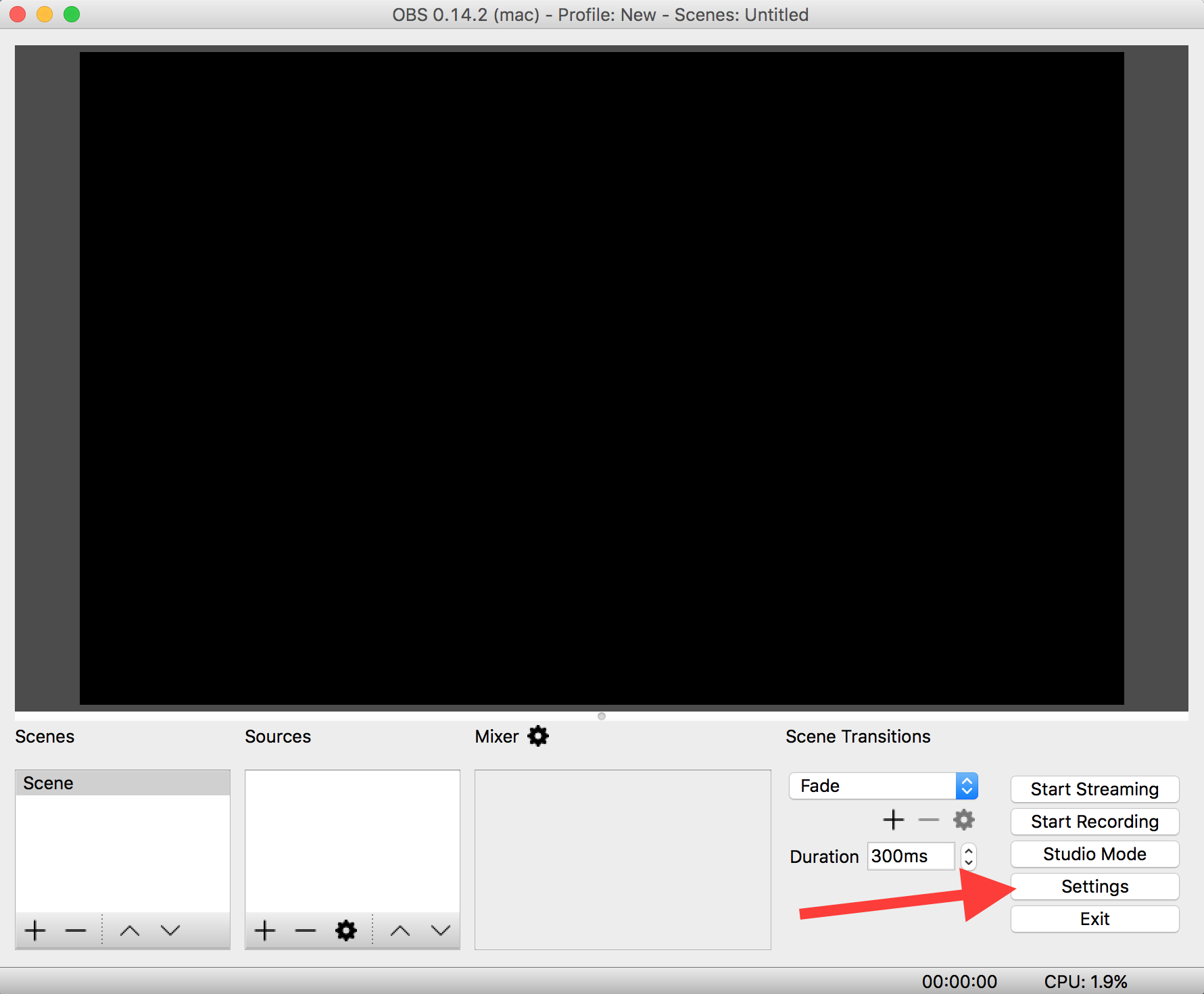This screenshot has height=994, width=1204.
Task: Move scene down in Scenes list
Action: pos(170,930)
